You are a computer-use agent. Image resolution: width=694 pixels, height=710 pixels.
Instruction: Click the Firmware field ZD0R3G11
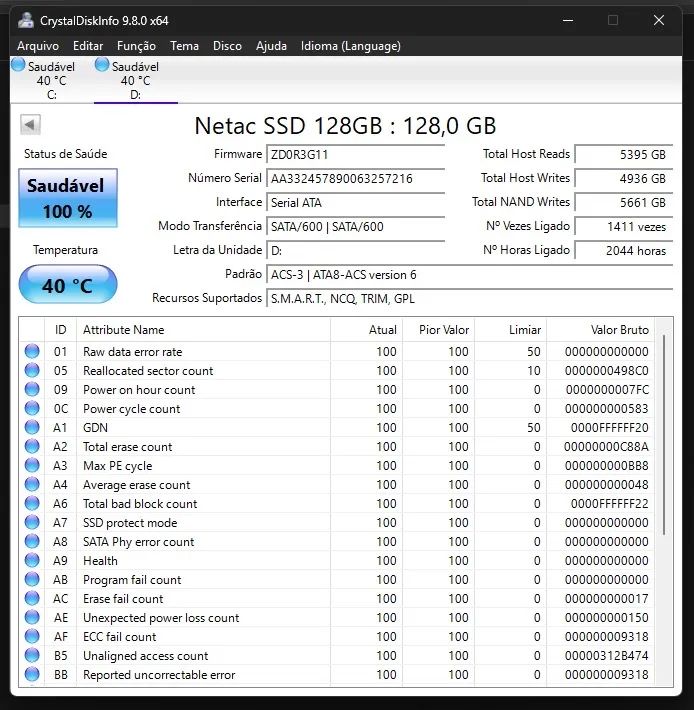[x=356, y=154]
